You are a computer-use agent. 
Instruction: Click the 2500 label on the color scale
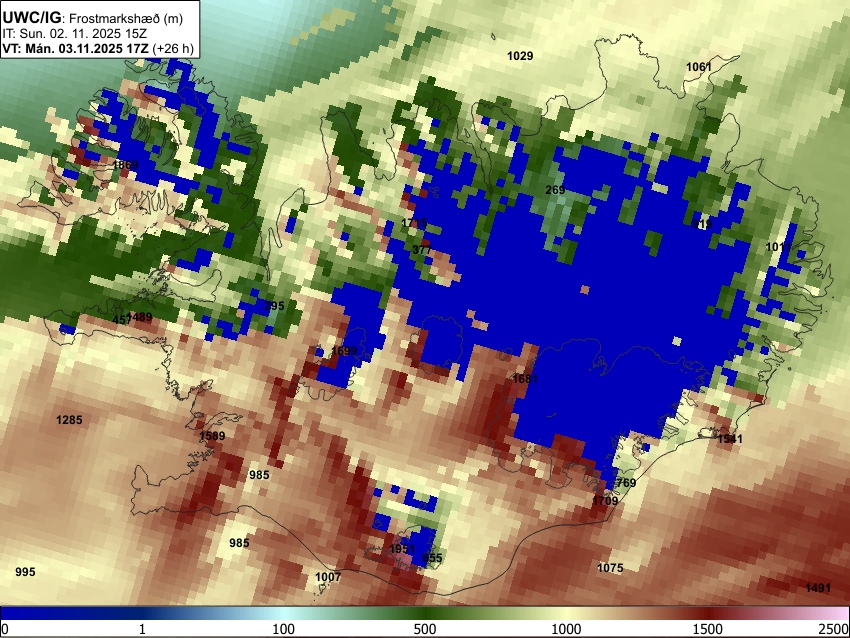coord(834,629)
